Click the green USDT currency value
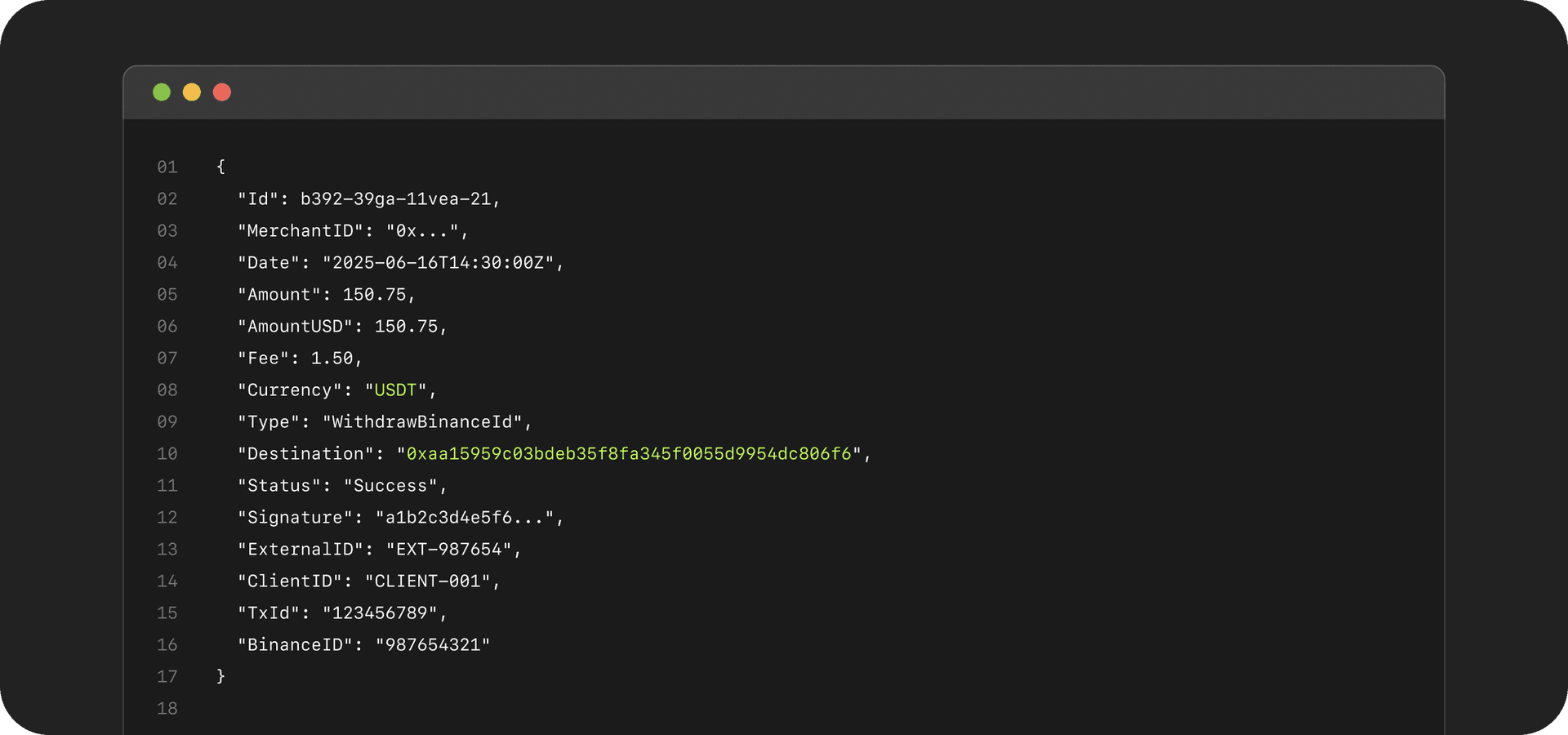Screen dimensions: 1568x735 click(396, 390)
